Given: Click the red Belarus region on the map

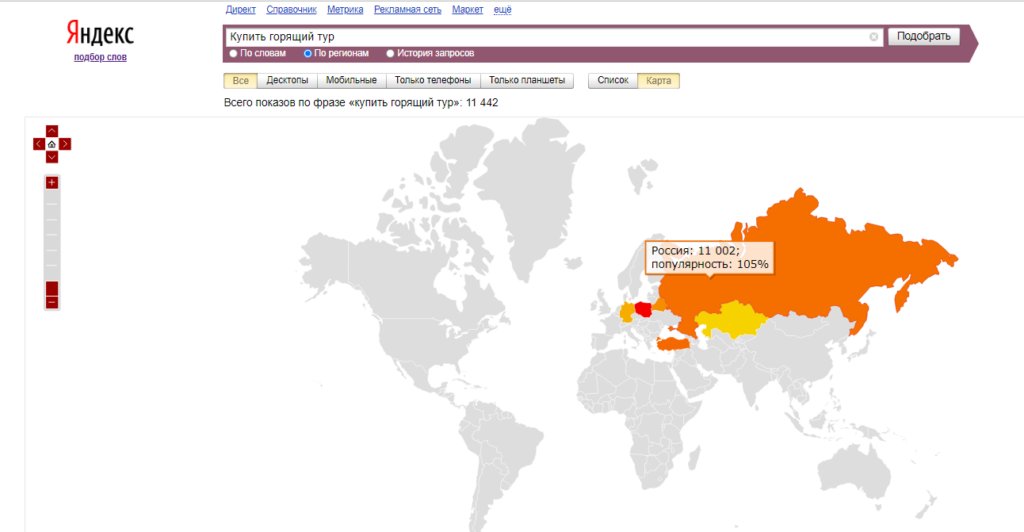Looking at the screenshot, I should coord(644,309).
